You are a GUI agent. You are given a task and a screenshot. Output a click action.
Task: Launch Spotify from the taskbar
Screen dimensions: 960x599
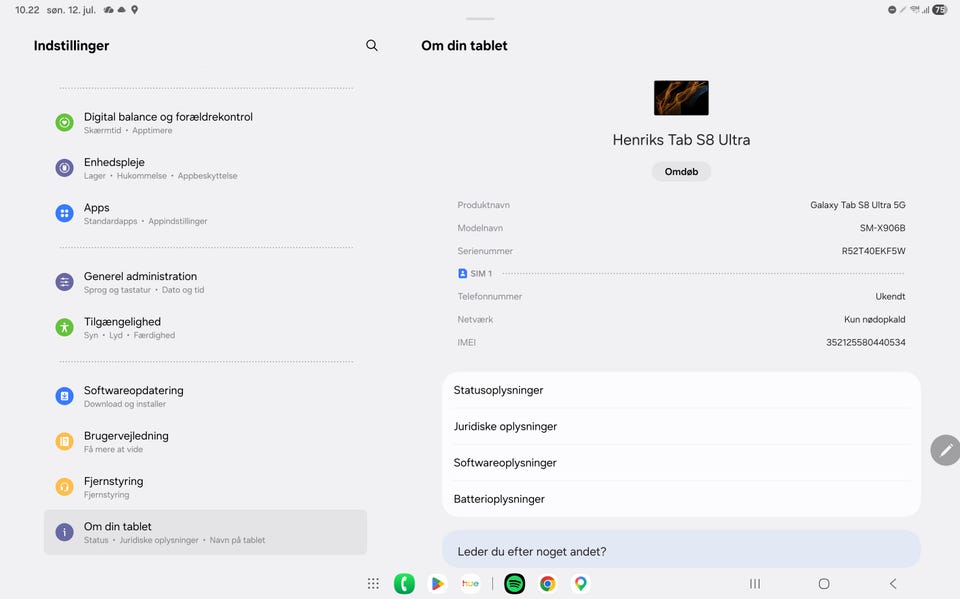click(514, 584)
